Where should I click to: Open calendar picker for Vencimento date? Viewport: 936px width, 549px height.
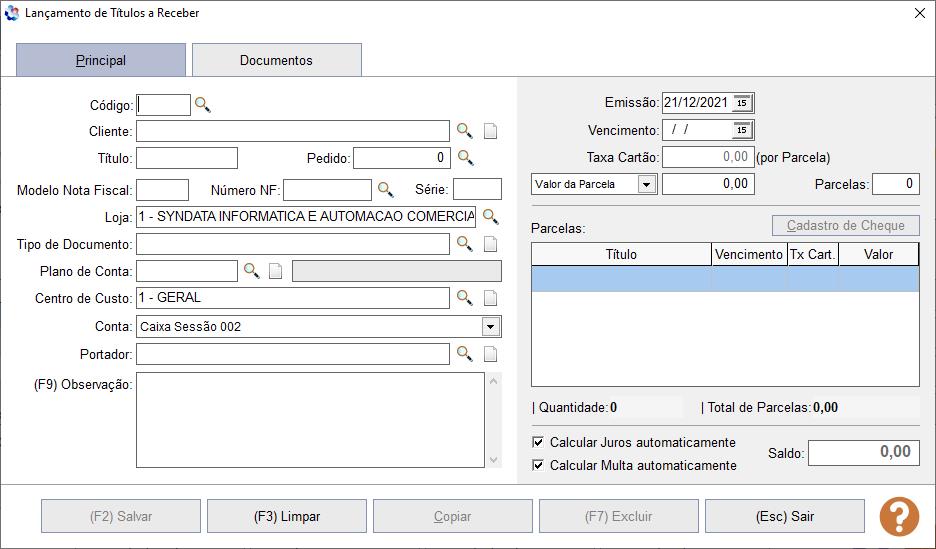742,129
